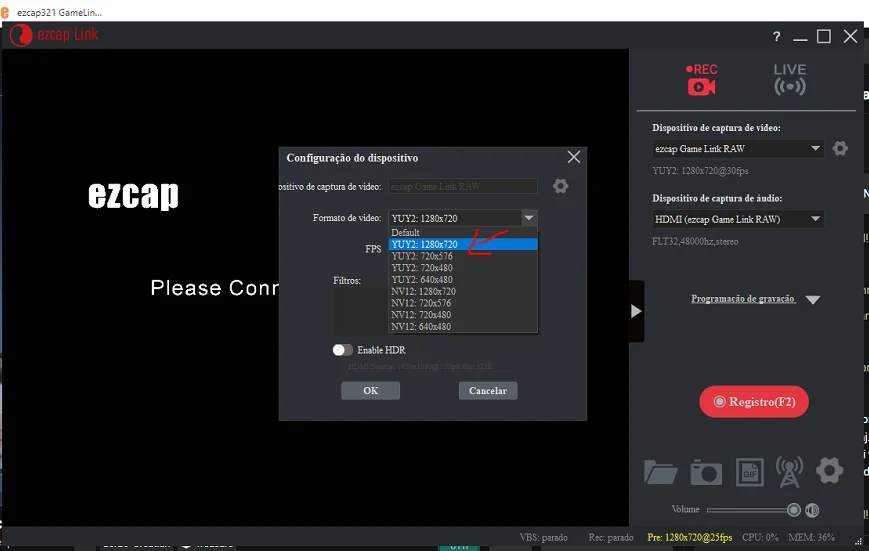Open Programação de gravação link

click(x=743, y=299)
